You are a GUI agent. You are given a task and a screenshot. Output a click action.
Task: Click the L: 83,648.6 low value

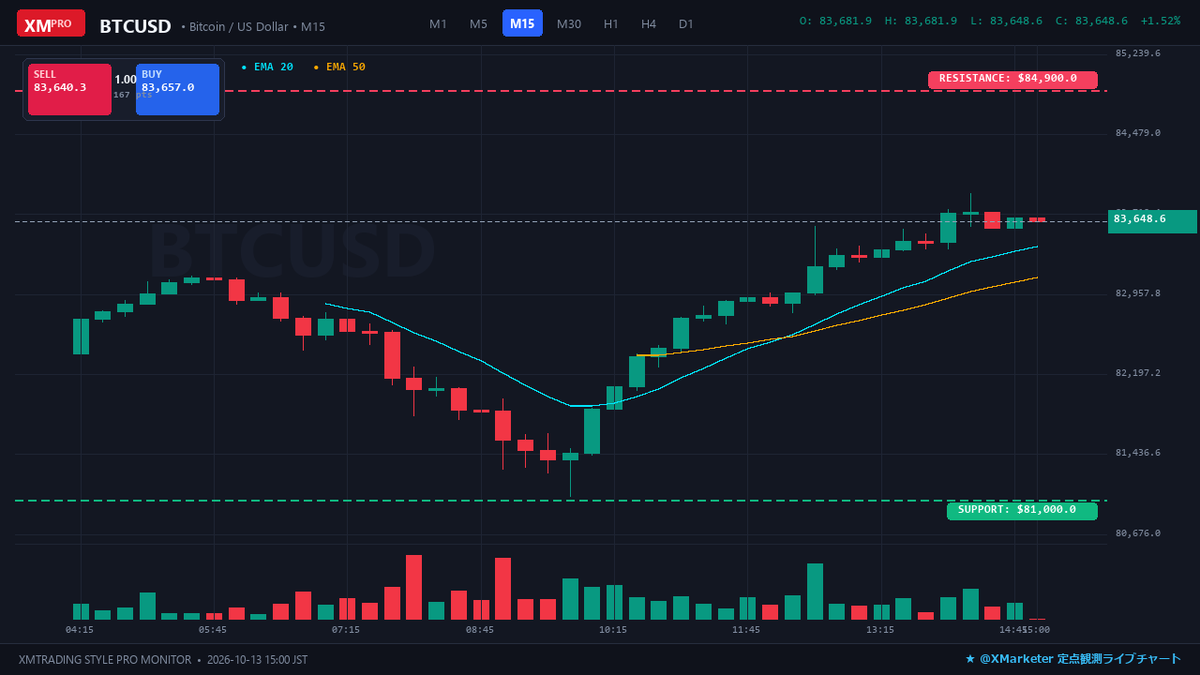pyautogui.click(x=1007, y=21)
